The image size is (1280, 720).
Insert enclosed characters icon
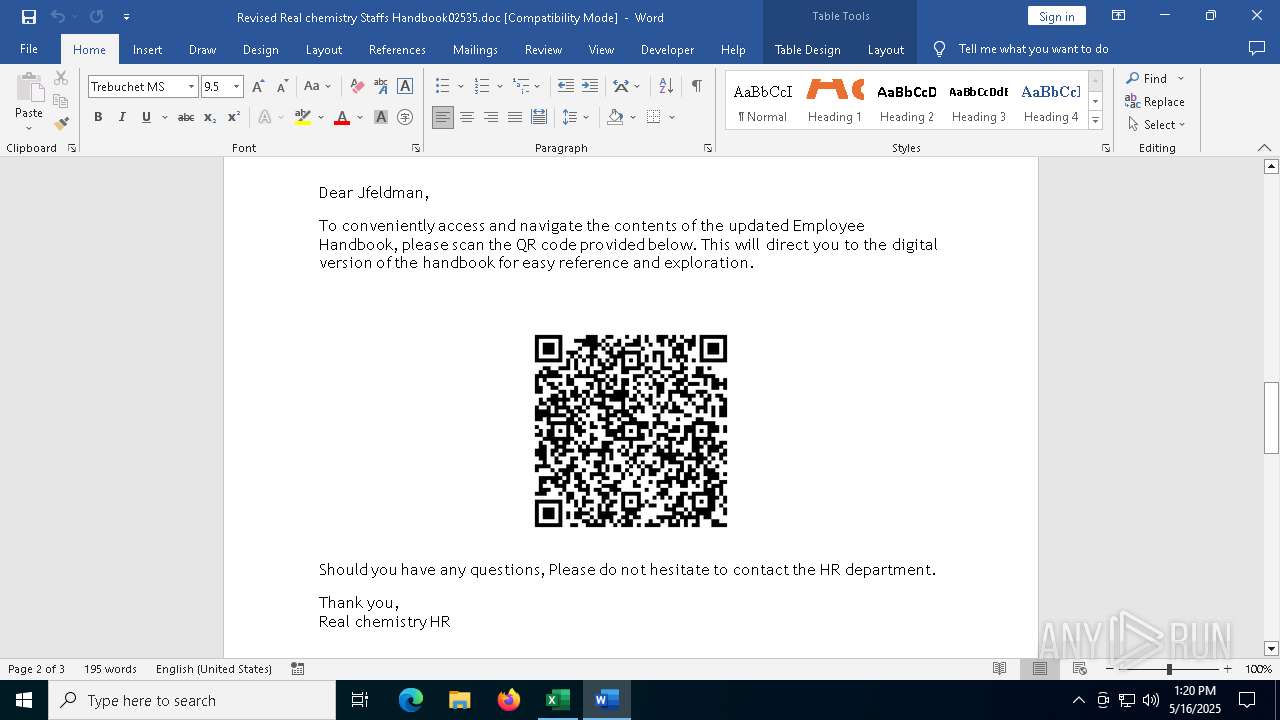[405, 117]
